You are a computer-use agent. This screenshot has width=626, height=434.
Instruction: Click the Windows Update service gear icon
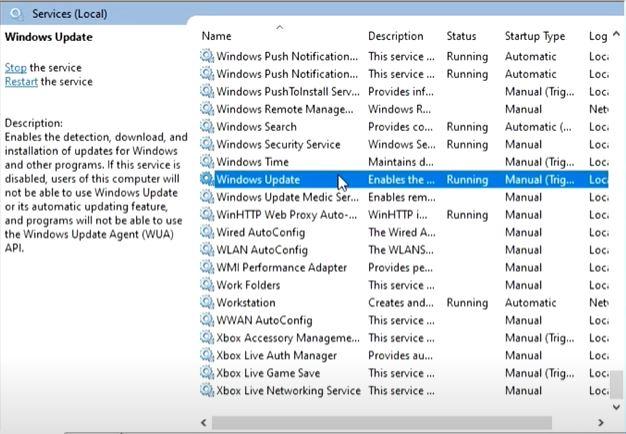click(x=207, y=179)
